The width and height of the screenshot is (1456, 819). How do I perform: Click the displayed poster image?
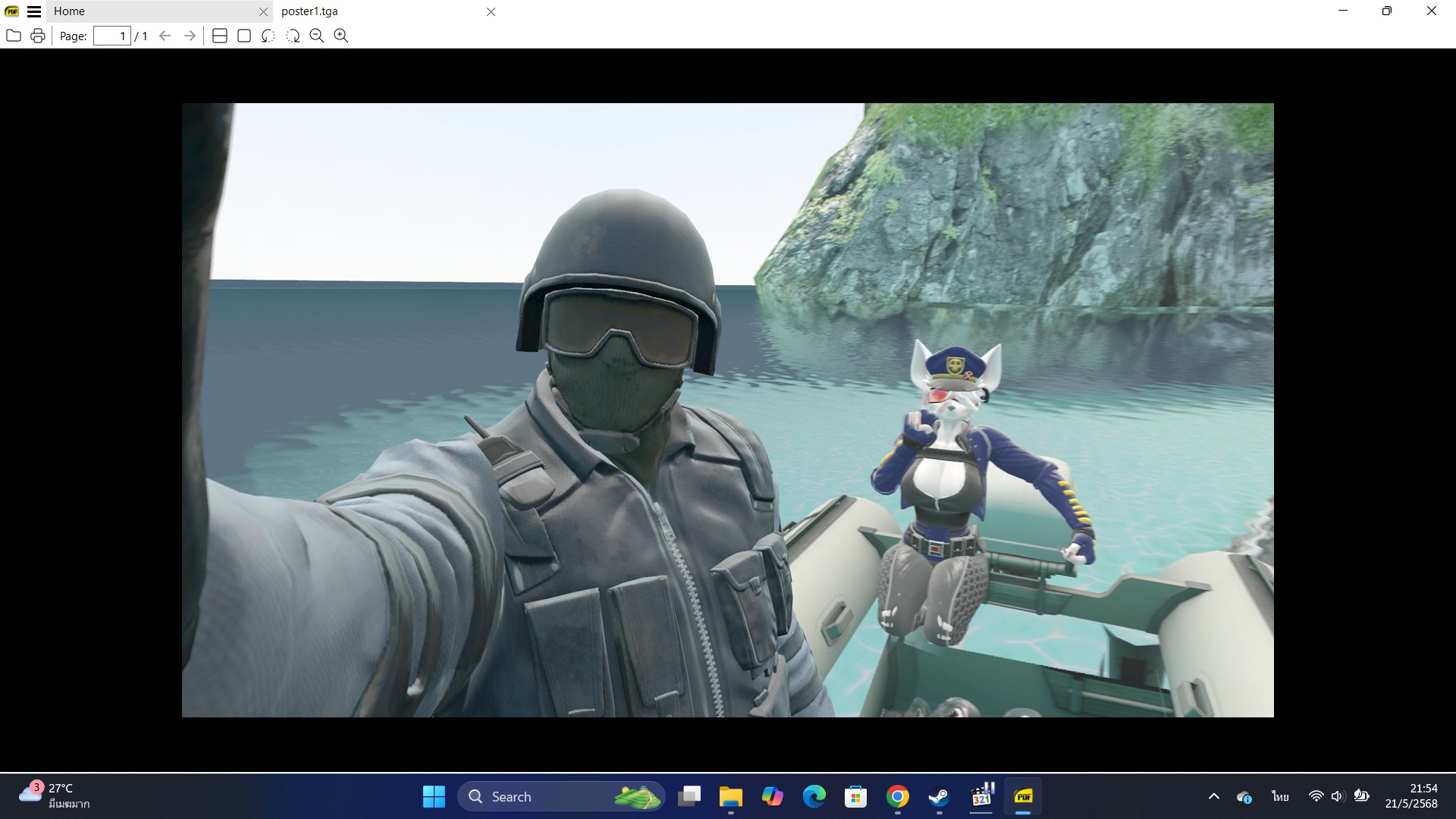coord(727,409)
